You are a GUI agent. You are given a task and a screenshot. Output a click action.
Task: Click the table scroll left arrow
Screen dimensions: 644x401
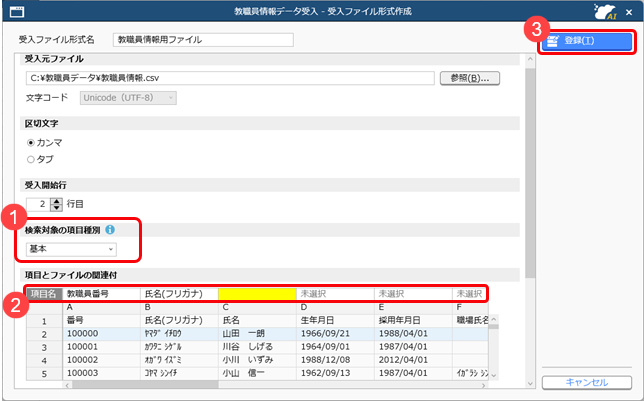pyautogui.click(x=68, y=385)
